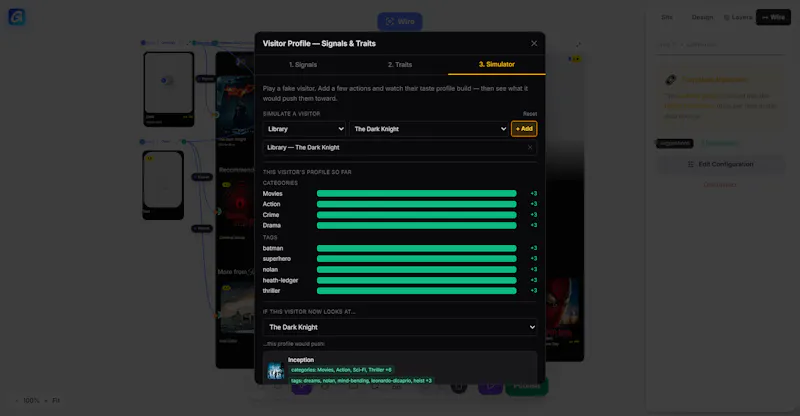Image resolution: width=800 pixels, height=416 pixels.
Task: Click the Inception recommendation title
Action: click(301, 360)
